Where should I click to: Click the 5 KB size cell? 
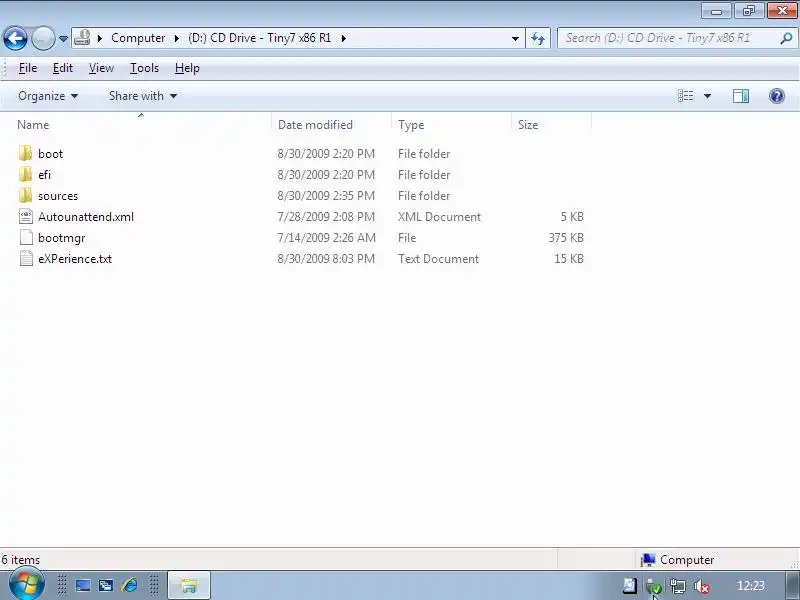(x=572, y=216)
